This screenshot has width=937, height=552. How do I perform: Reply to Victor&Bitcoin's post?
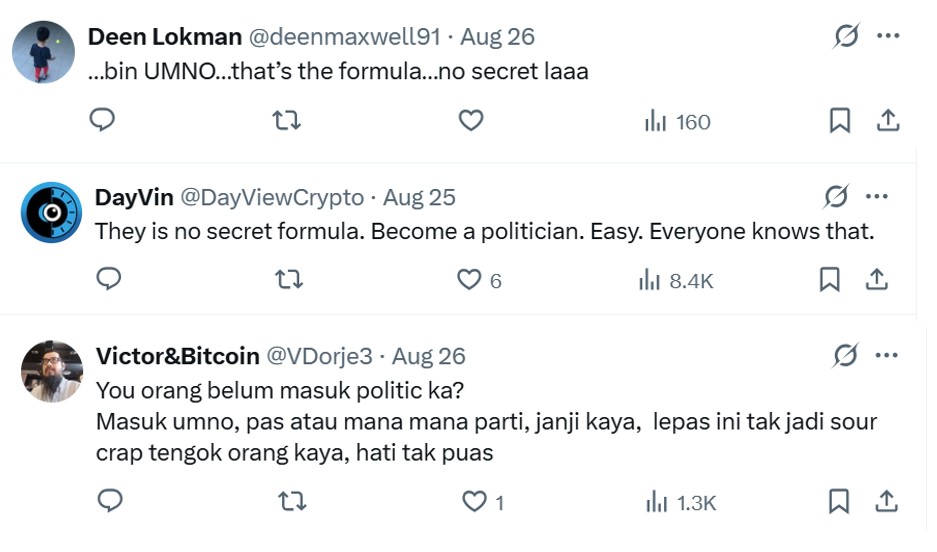tap(109, 501)
